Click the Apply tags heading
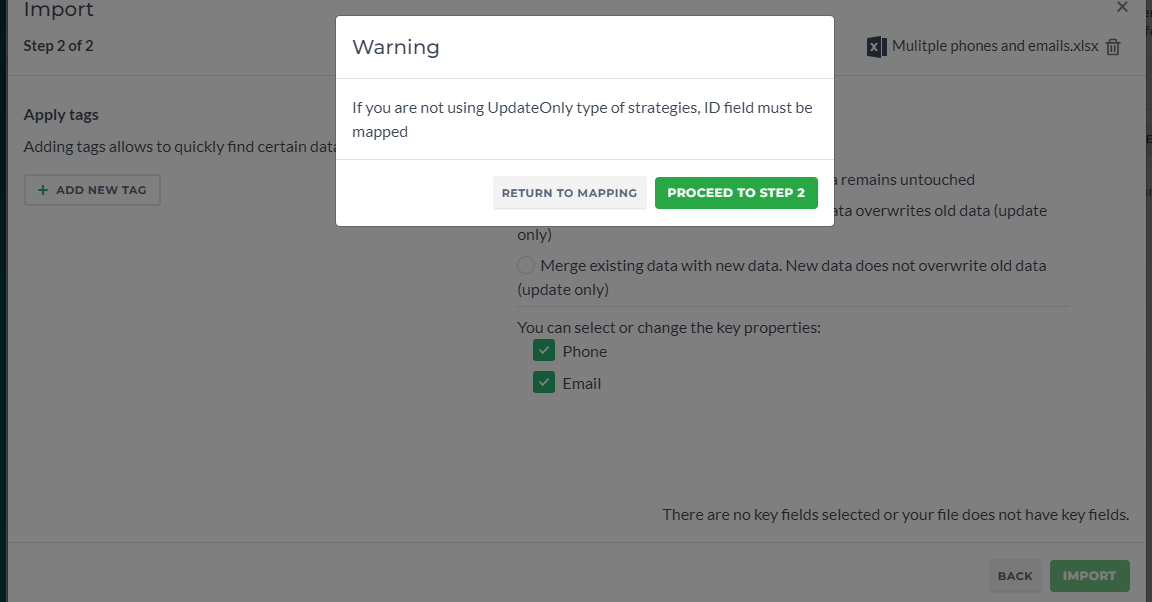Viewport: 1152px width, 602px height. (61, 115)
